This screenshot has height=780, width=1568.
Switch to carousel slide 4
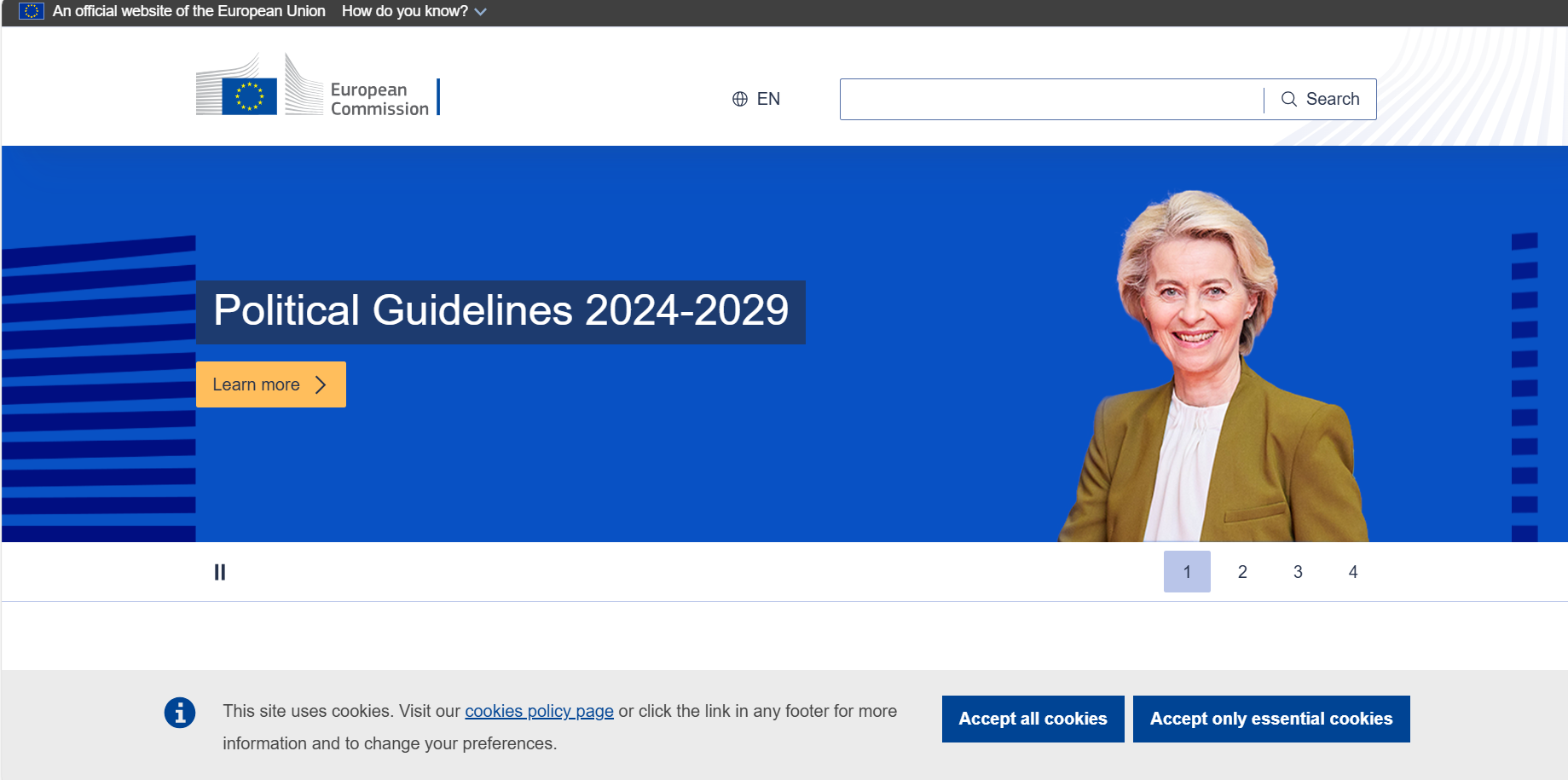tap(1353, 571)
